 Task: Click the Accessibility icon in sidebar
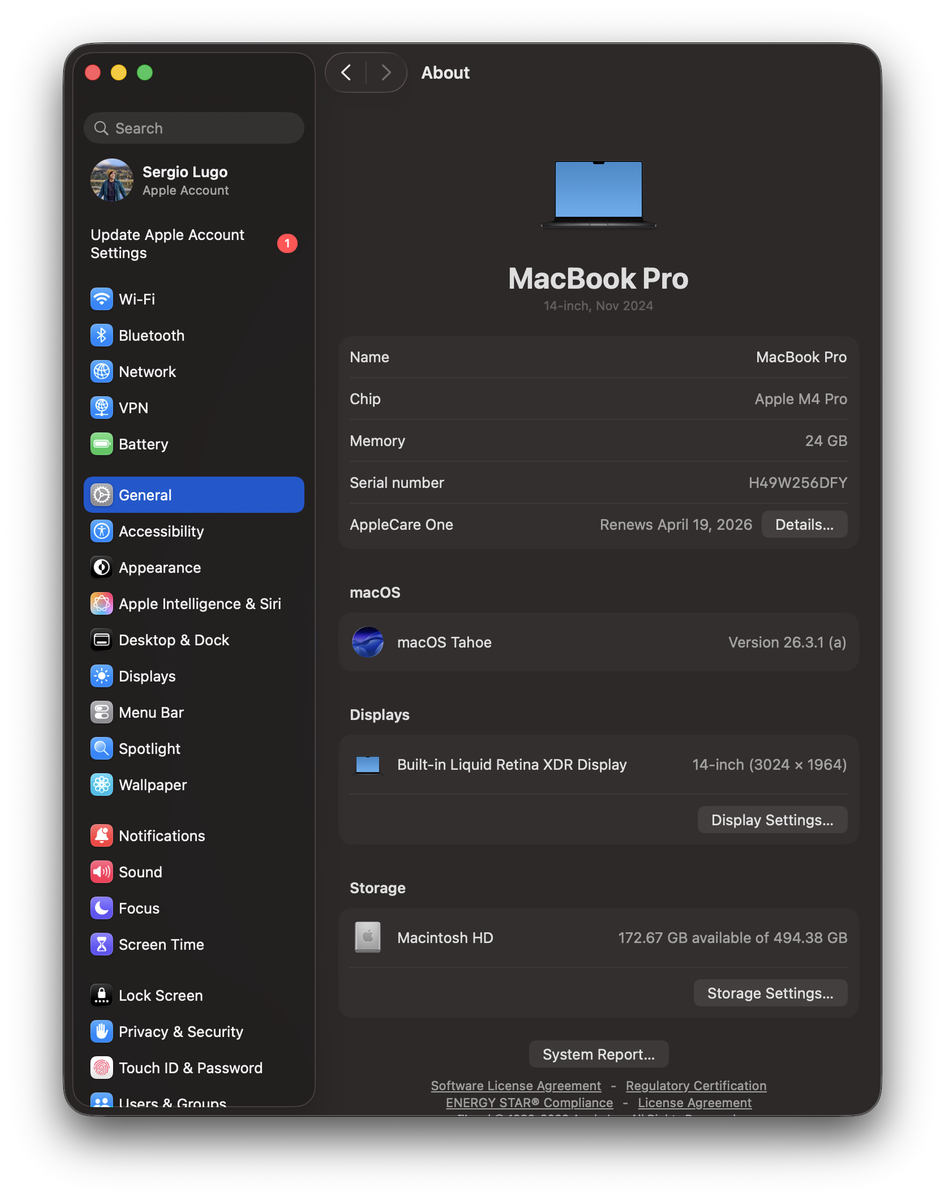pos(101,531)
